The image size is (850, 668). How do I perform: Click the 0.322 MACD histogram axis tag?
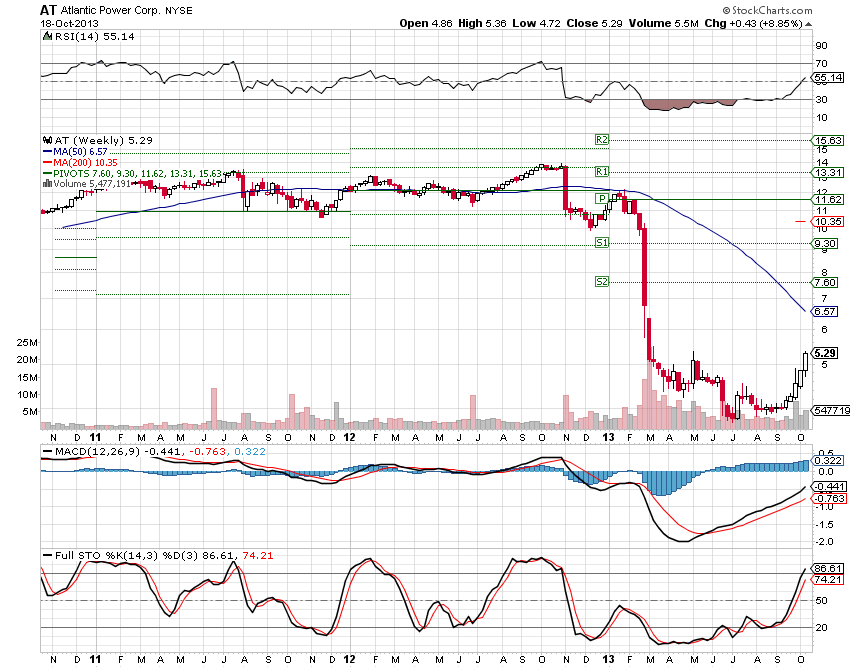click(x=829, y=461)
